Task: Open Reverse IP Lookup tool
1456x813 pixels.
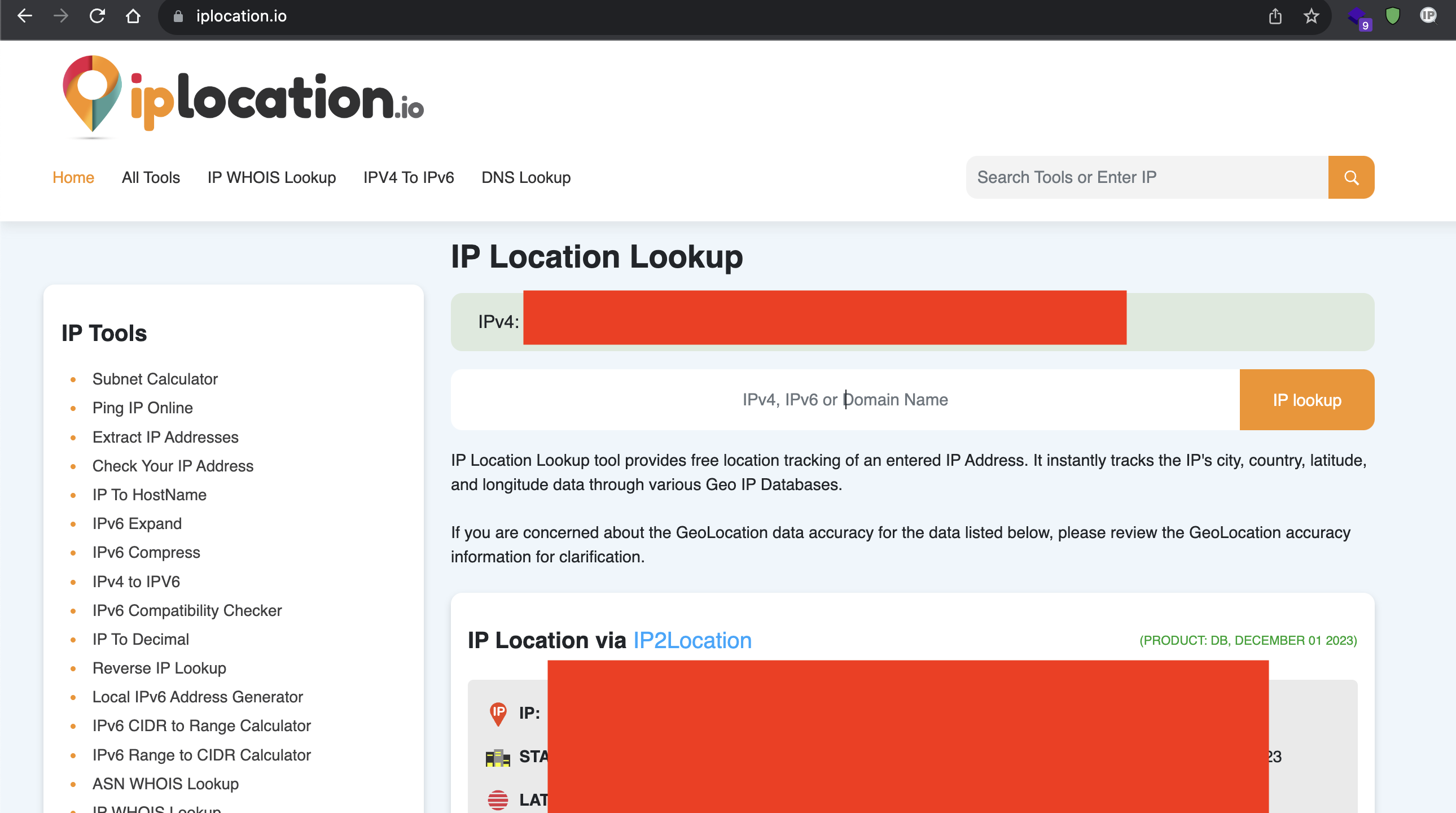Action: (x=159, y=668)
